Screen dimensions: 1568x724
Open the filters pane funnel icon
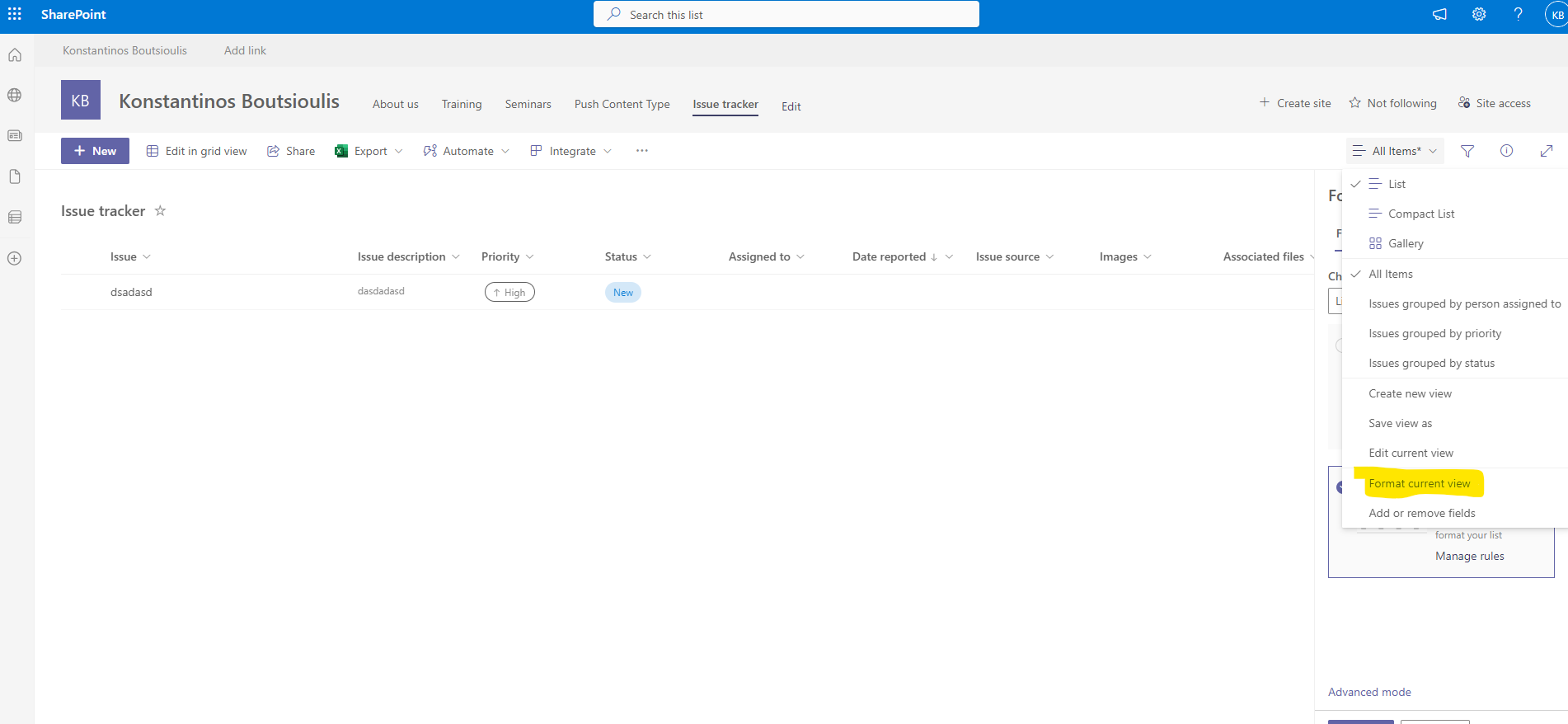[x=1467, y=151]
